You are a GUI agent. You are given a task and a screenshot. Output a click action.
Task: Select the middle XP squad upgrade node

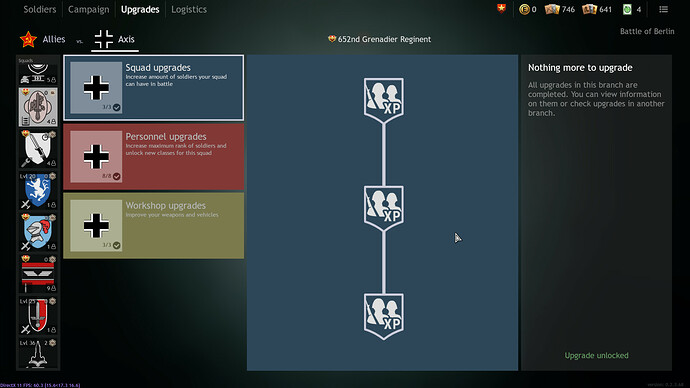coord(384,208)
